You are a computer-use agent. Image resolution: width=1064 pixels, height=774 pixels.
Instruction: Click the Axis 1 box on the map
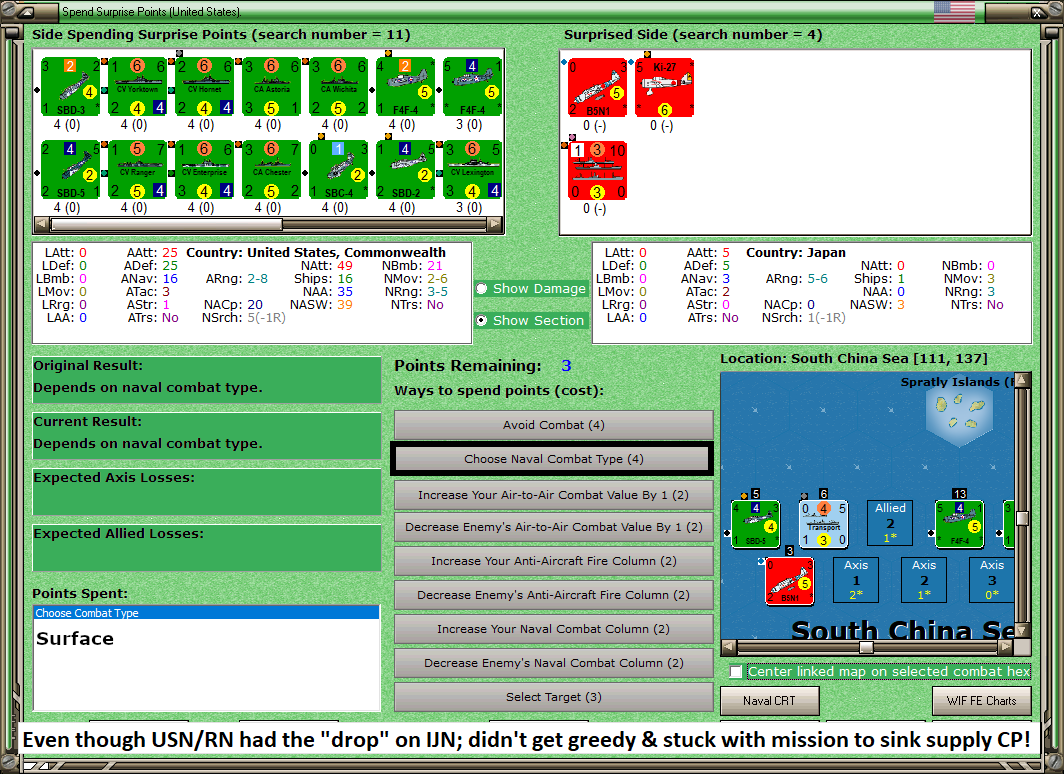(x=856, y=580)
